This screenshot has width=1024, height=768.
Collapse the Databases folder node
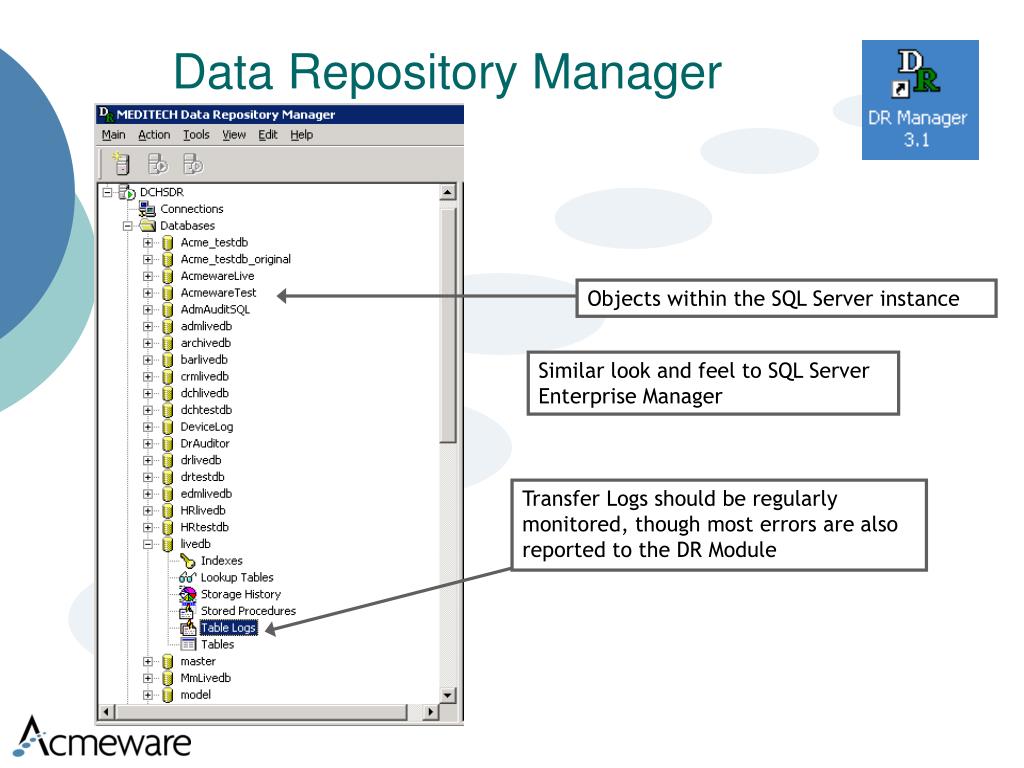click(x=127, y=226)
